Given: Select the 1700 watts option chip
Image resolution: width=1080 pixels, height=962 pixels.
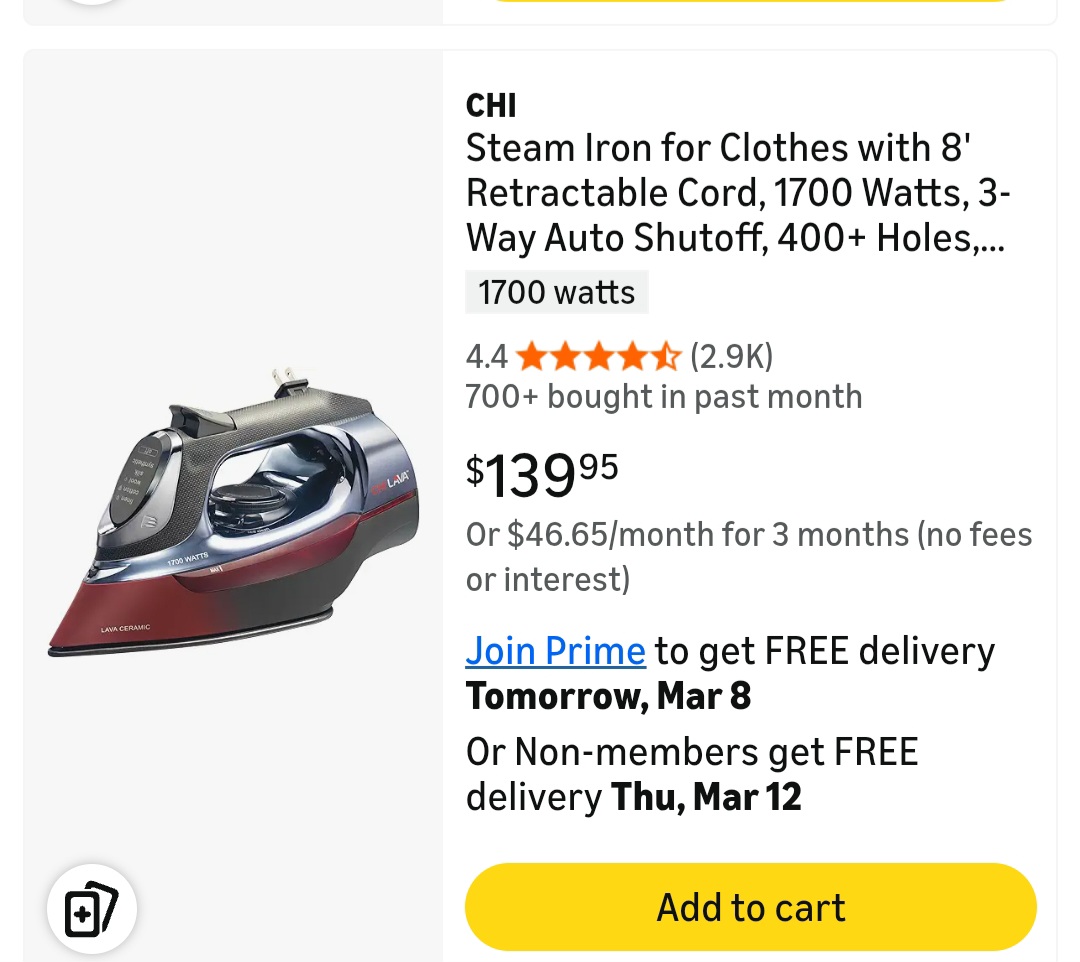Looking at the screenshot, I should tap(556, 292).
